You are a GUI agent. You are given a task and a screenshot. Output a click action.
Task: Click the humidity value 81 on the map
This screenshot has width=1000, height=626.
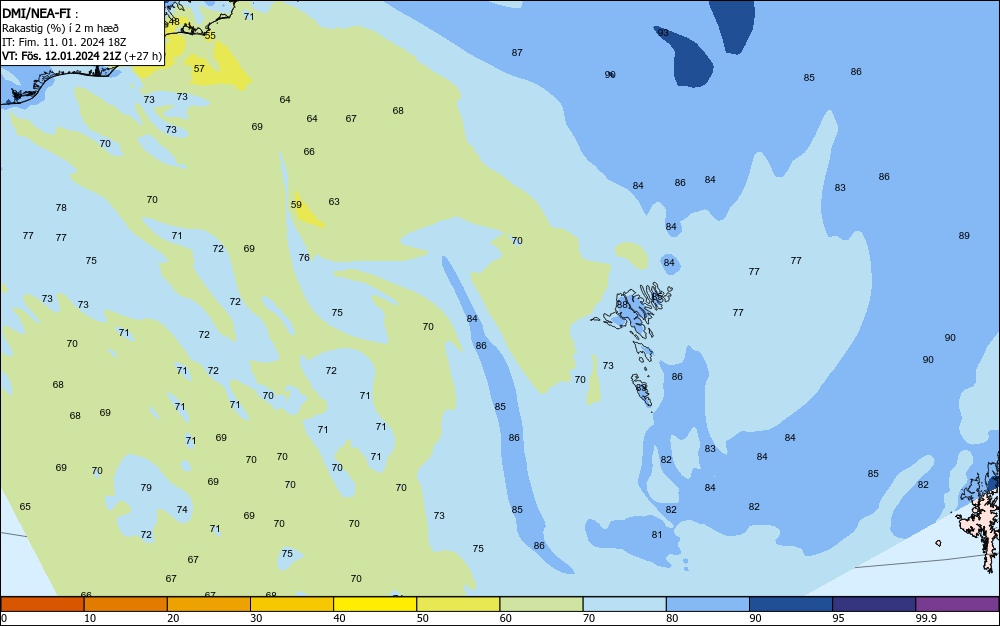coord(657,534)
